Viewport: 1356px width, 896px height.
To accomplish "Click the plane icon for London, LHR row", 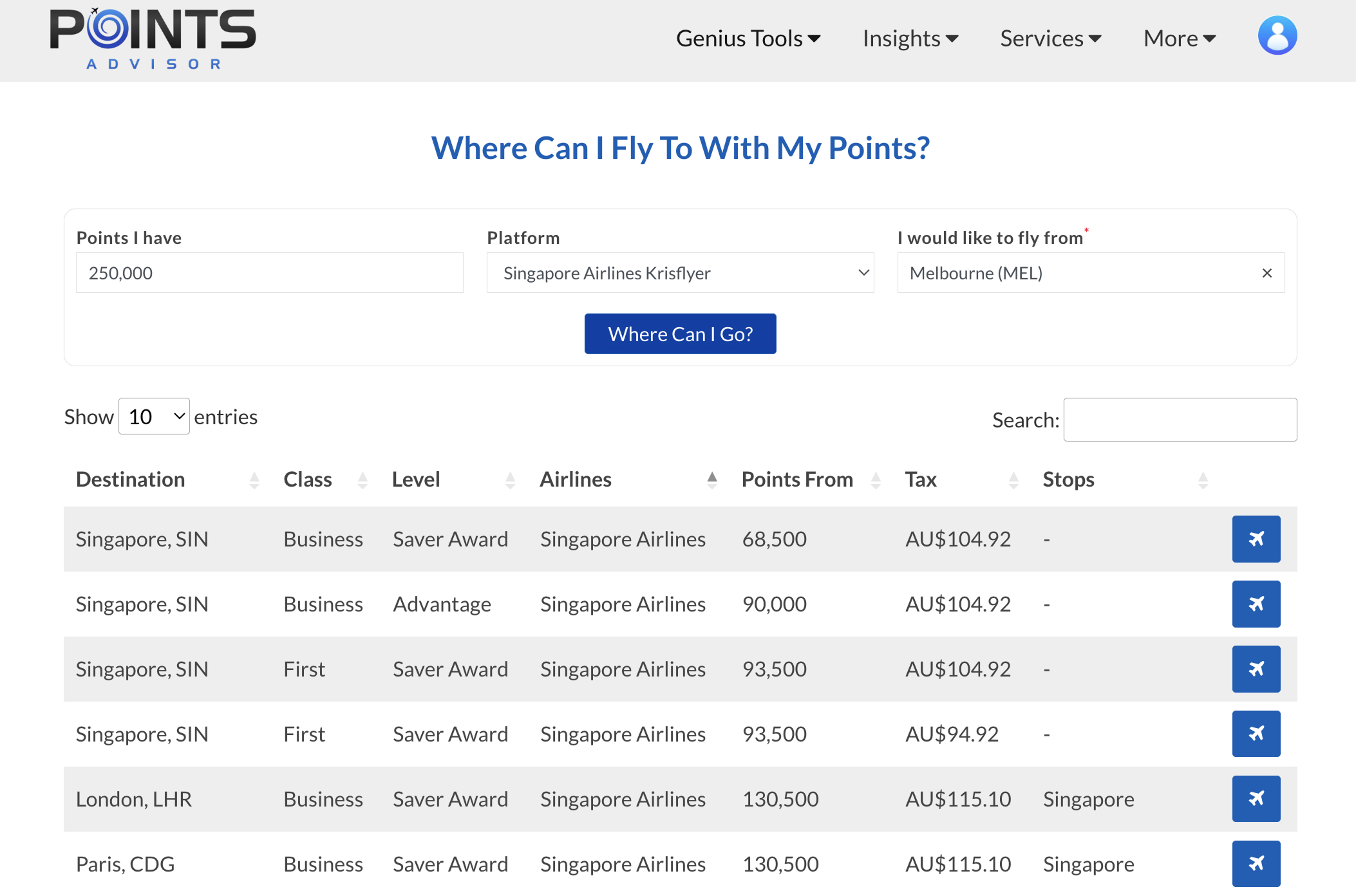I will [1256, 799].
